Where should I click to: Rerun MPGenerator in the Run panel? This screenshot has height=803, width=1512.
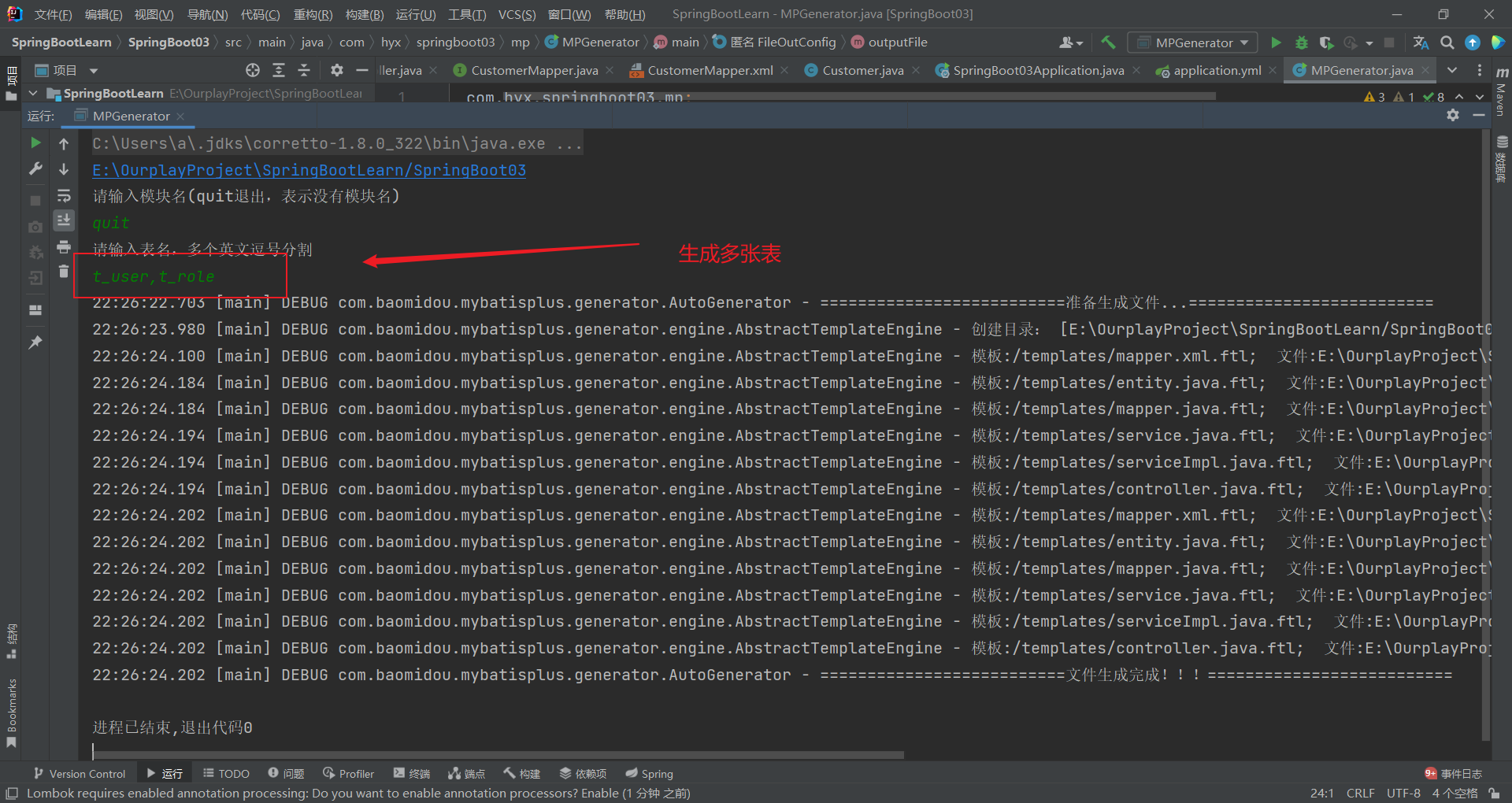tap(35, 142)
